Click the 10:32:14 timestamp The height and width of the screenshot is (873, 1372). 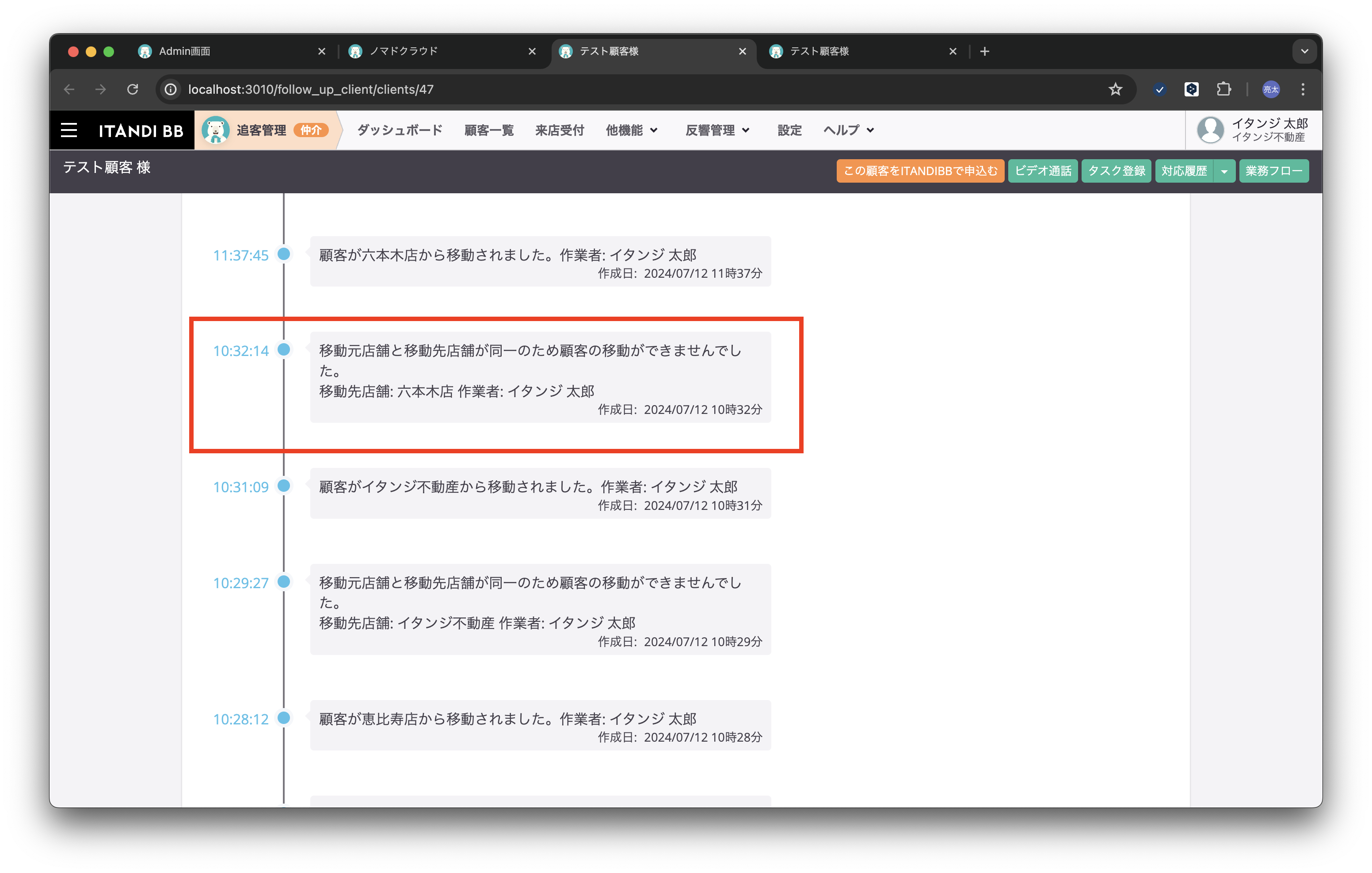click(240, 351)
